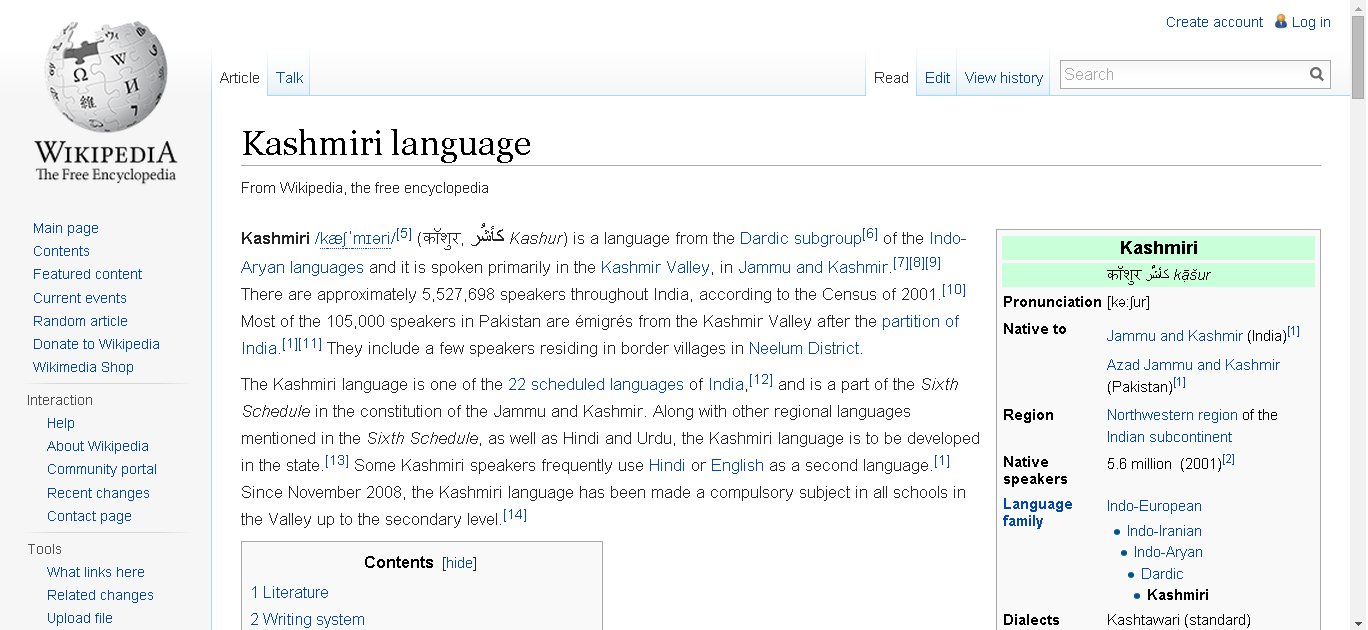Open the Help link
This screenshot has height=630, width=1368.
[61, 423]
